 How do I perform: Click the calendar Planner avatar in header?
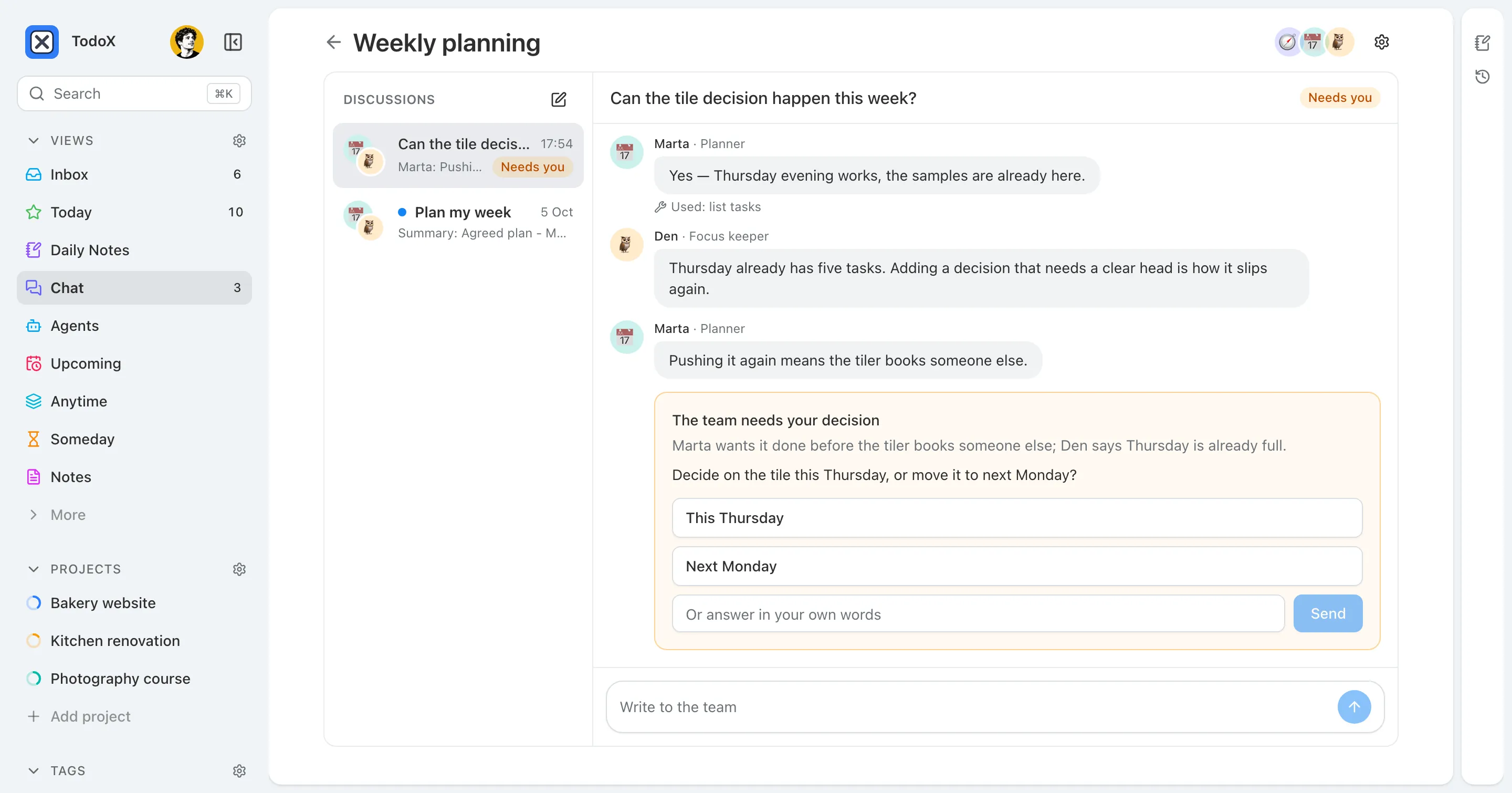click(x=1312, y=42)
